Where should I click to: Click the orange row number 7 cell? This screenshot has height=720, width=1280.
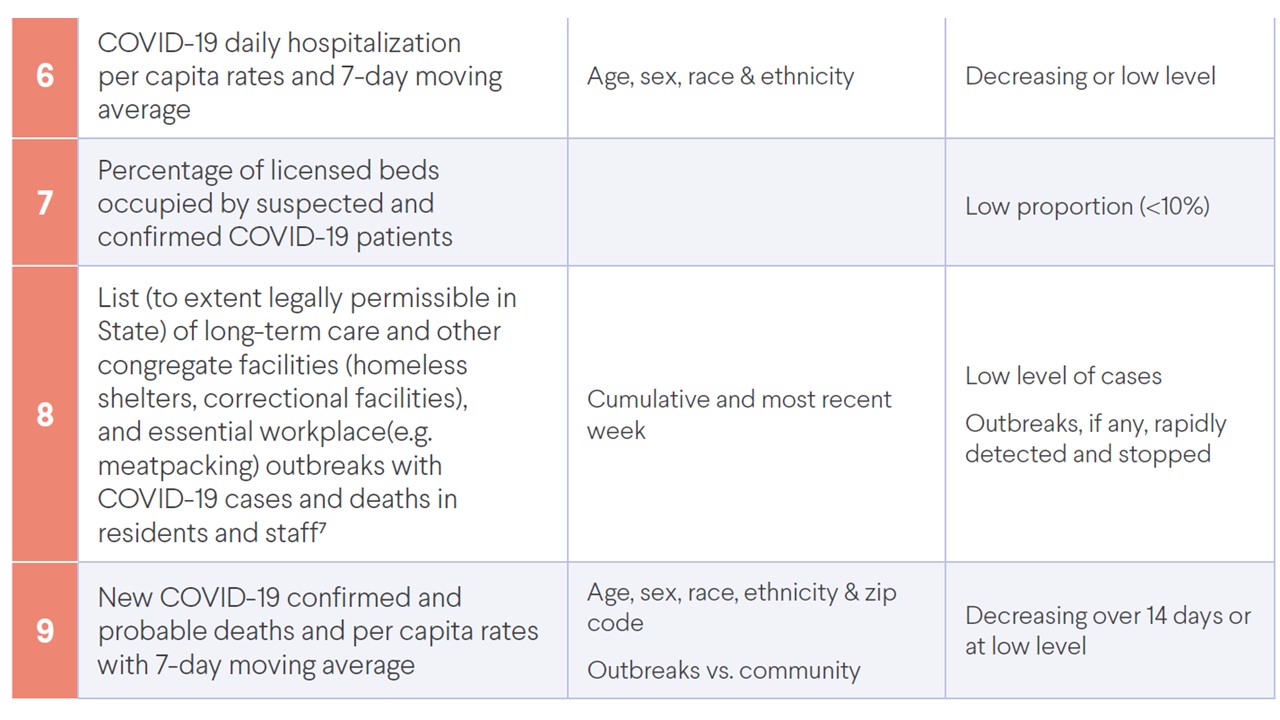click(x=45, y=203)
